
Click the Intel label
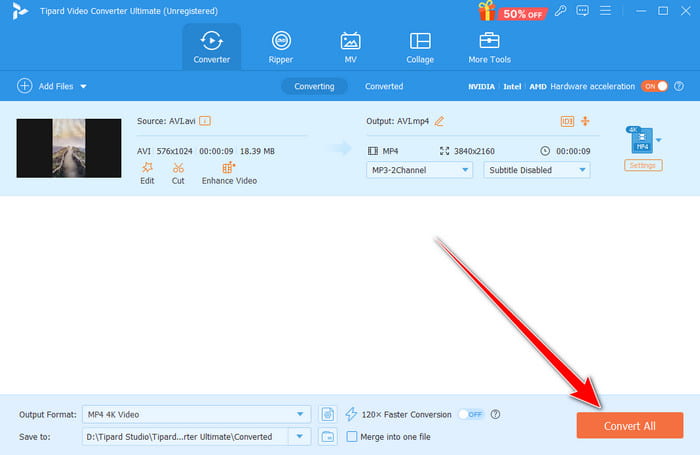click(512, 87)
